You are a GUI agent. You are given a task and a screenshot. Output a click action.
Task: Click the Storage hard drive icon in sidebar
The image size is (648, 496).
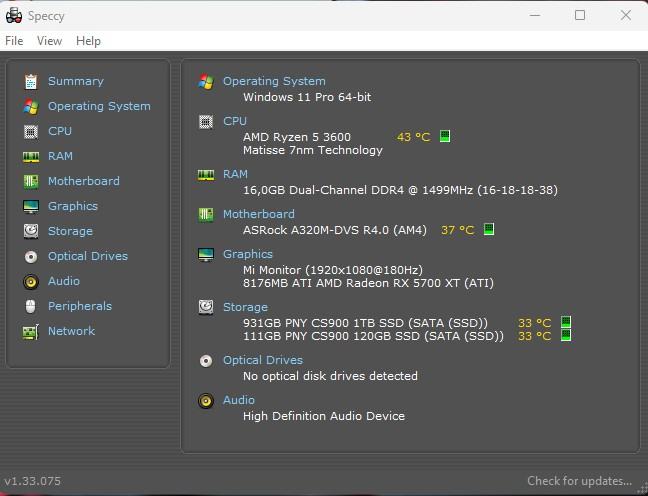31,231
